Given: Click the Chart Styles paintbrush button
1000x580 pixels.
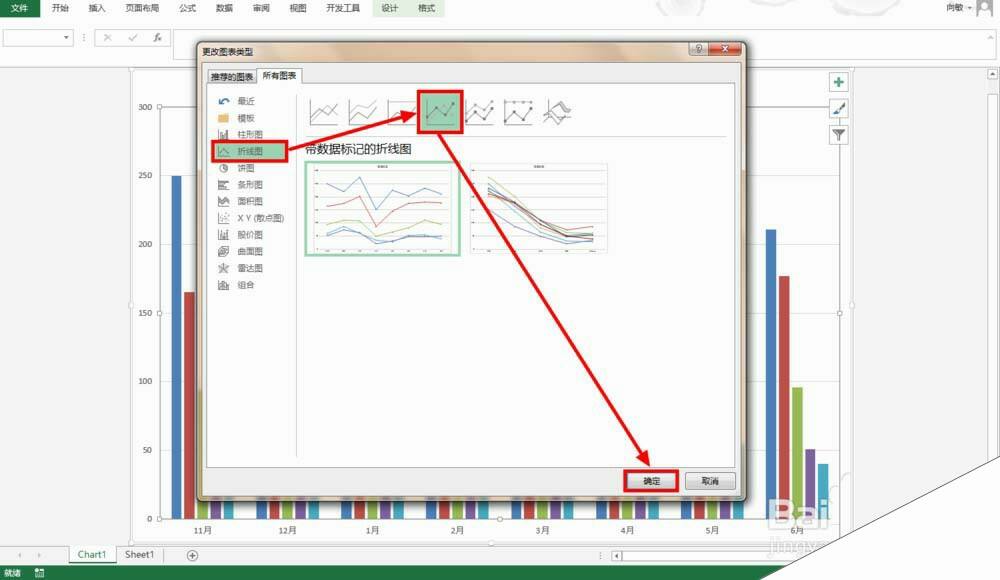Looking at the screenshot, I should [x=839, y=108].
